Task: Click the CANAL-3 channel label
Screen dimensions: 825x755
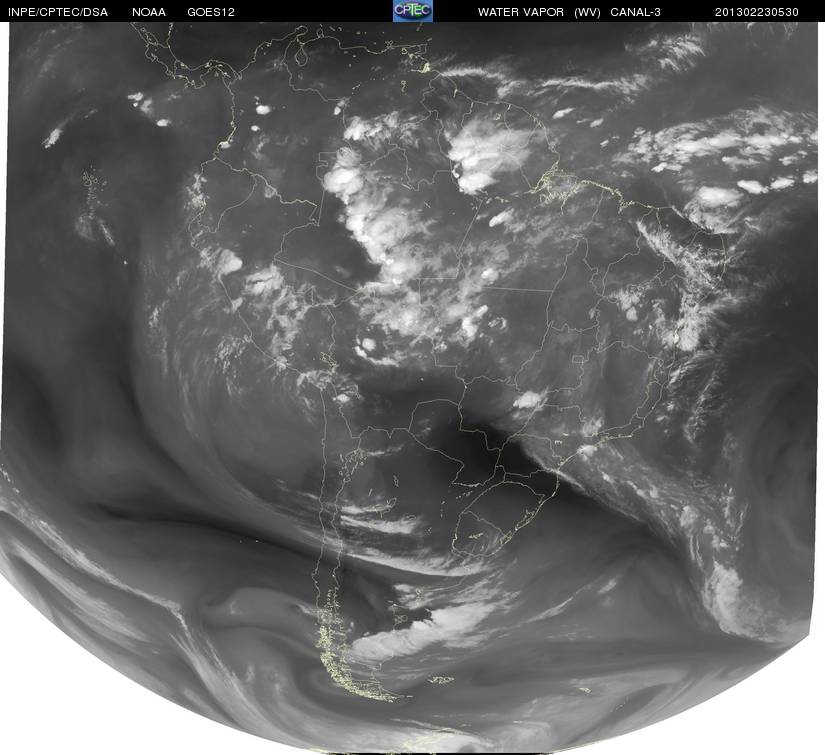Action: [x=636, y=12]
